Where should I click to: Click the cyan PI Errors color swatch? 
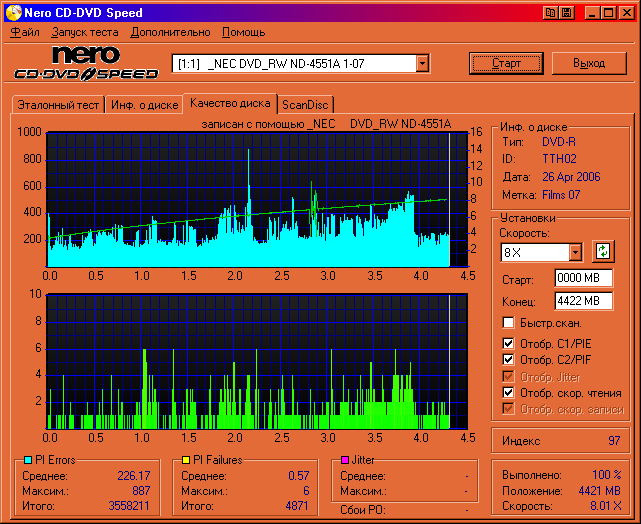pyautogui.click(x=27, y=460)
